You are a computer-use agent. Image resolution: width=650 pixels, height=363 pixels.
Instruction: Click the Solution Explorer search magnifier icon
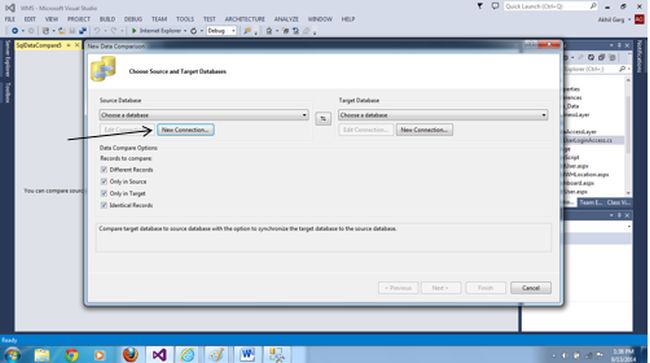[622, 69]
